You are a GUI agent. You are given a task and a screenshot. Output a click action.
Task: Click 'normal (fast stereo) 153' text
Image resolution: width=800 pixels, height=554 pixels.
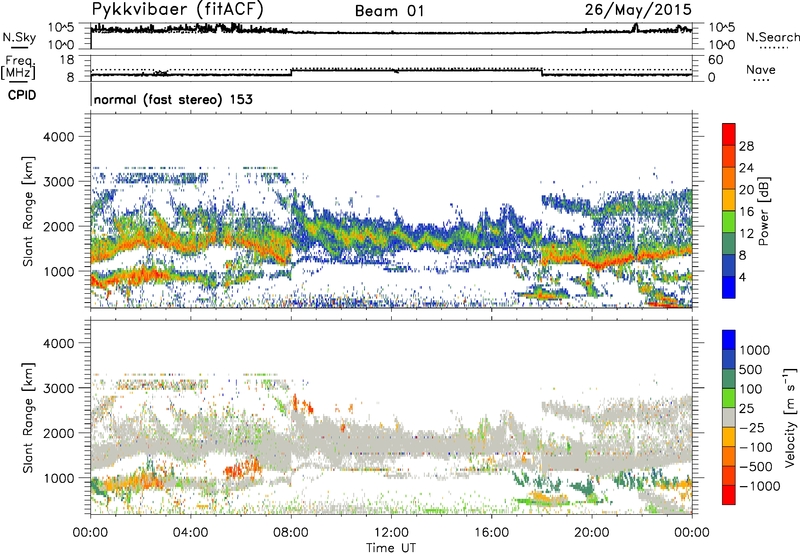point(173,99)
